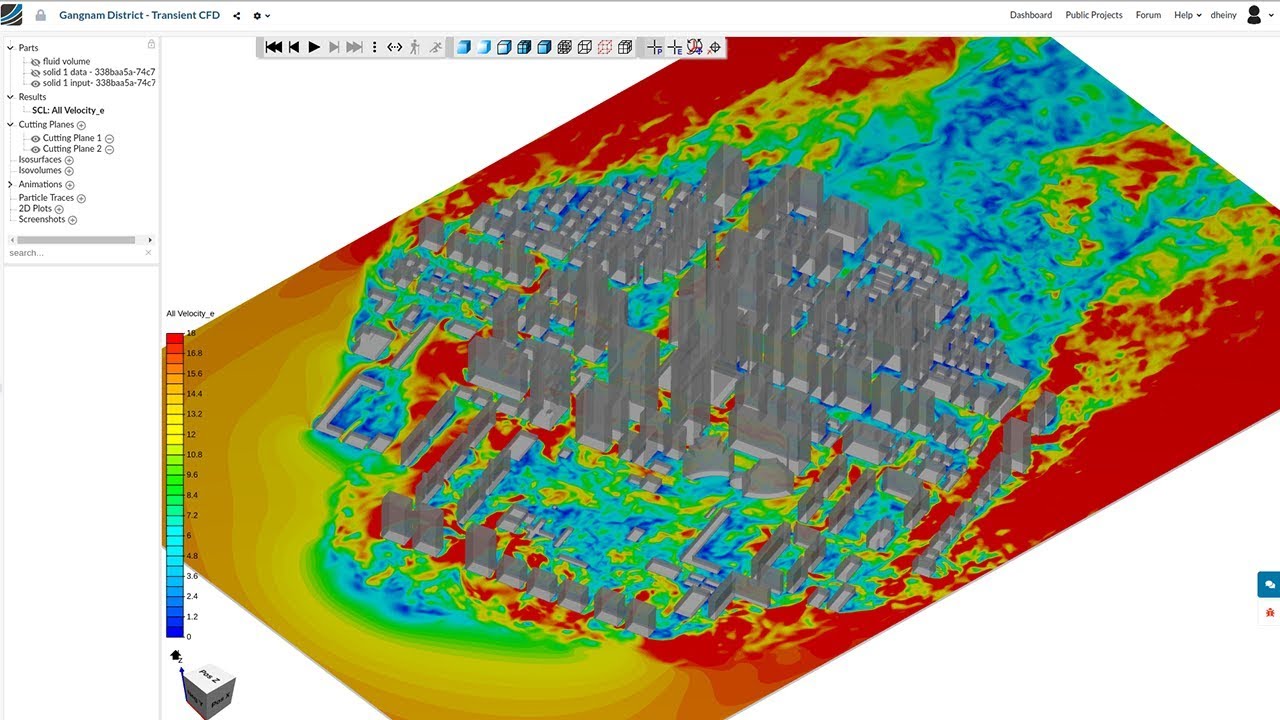Screen dimensions: 1280x720
Task: Click the dark blue bottom legend swatch
Action: (x=175, y=631)
